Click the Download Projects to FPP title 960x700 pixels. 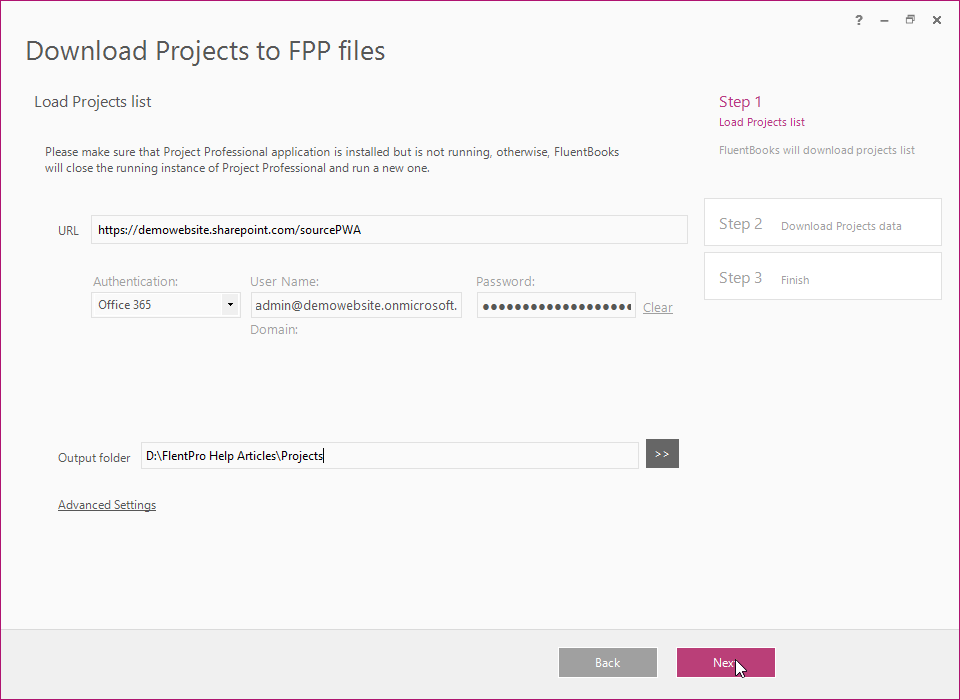tap(205, 50)
